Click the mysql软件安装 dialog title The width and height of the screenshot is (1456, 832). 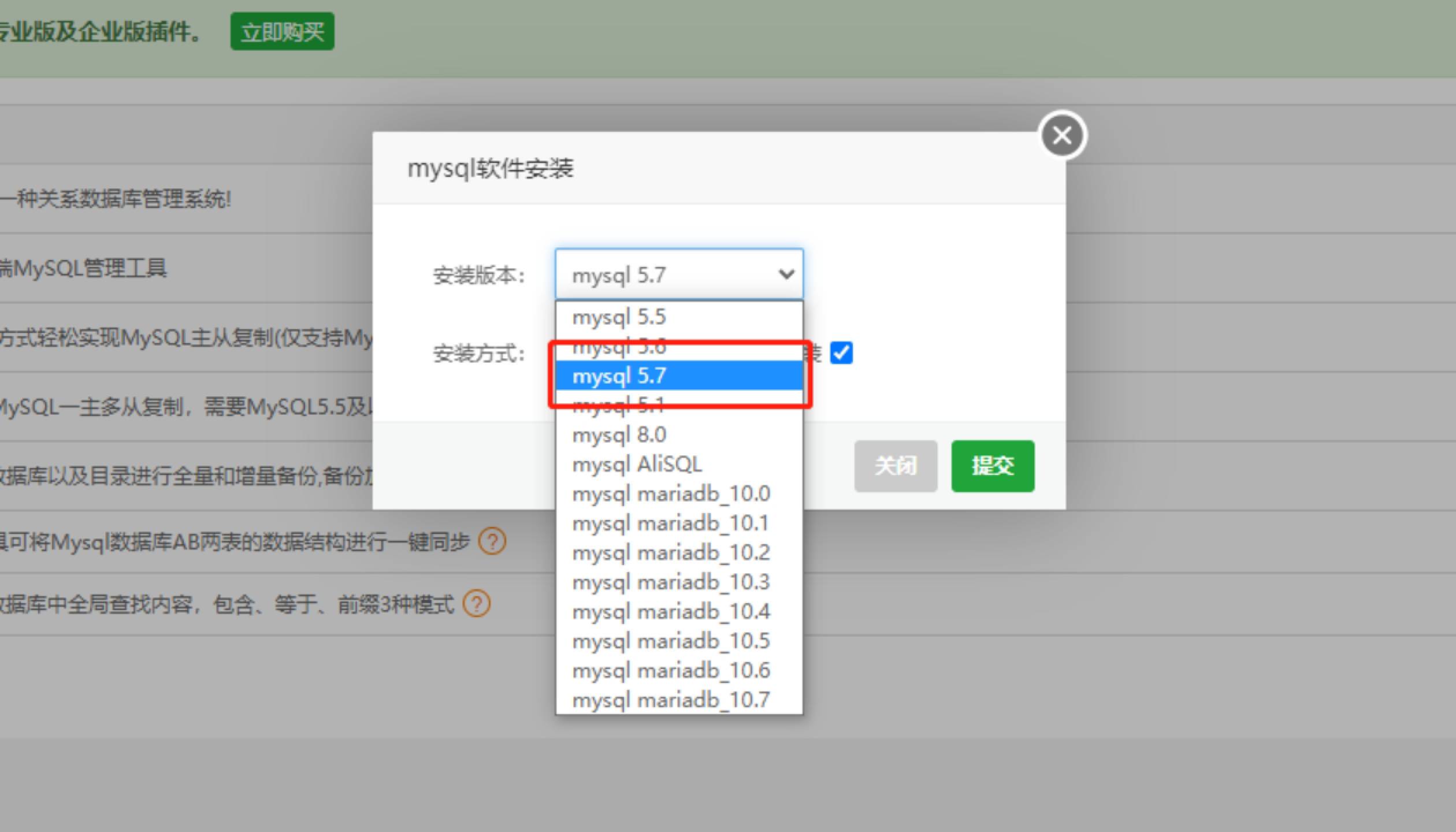(491, 169)
